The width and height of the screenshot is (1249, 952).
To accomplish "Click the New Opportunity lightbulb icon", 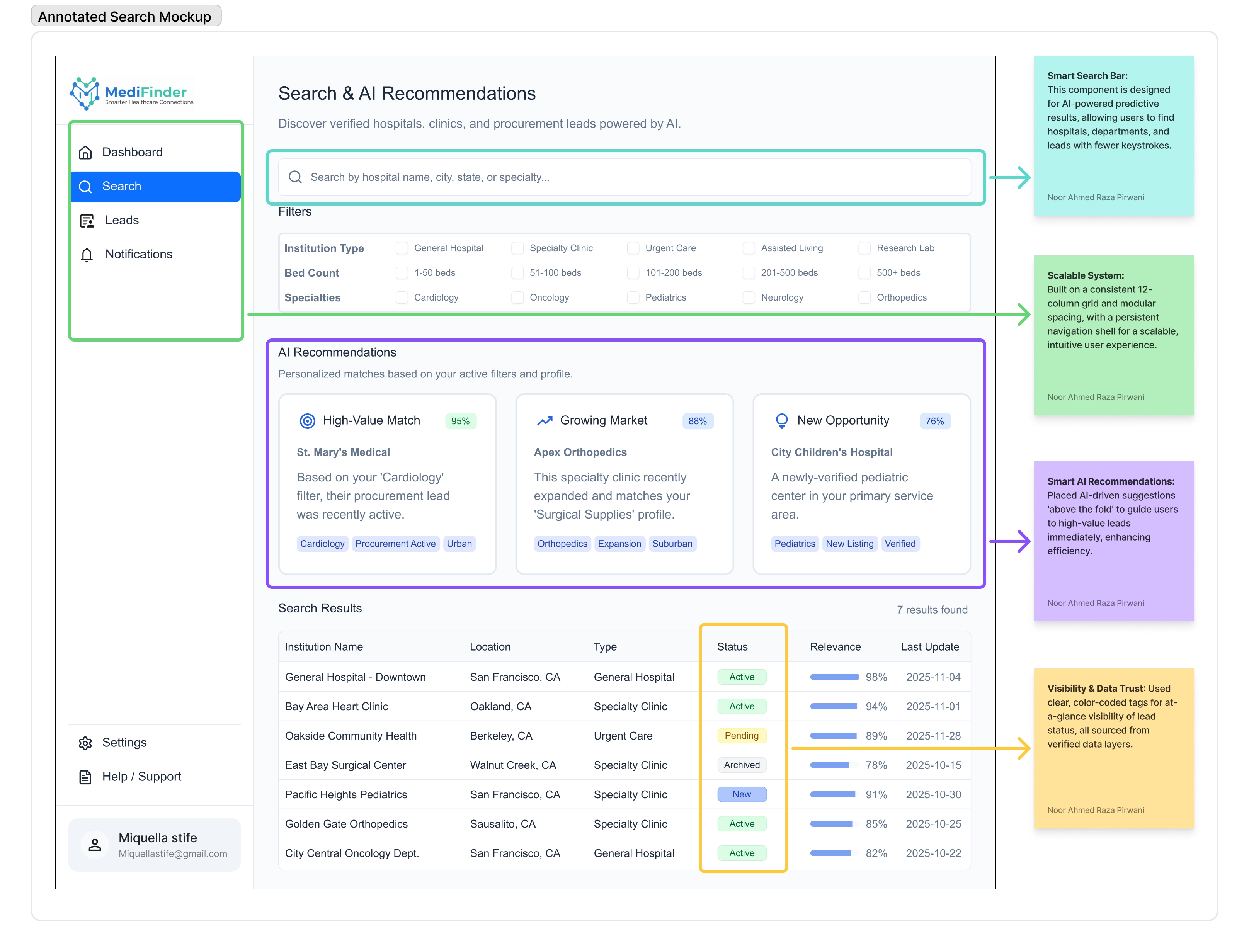I will (x=781, y=421).
